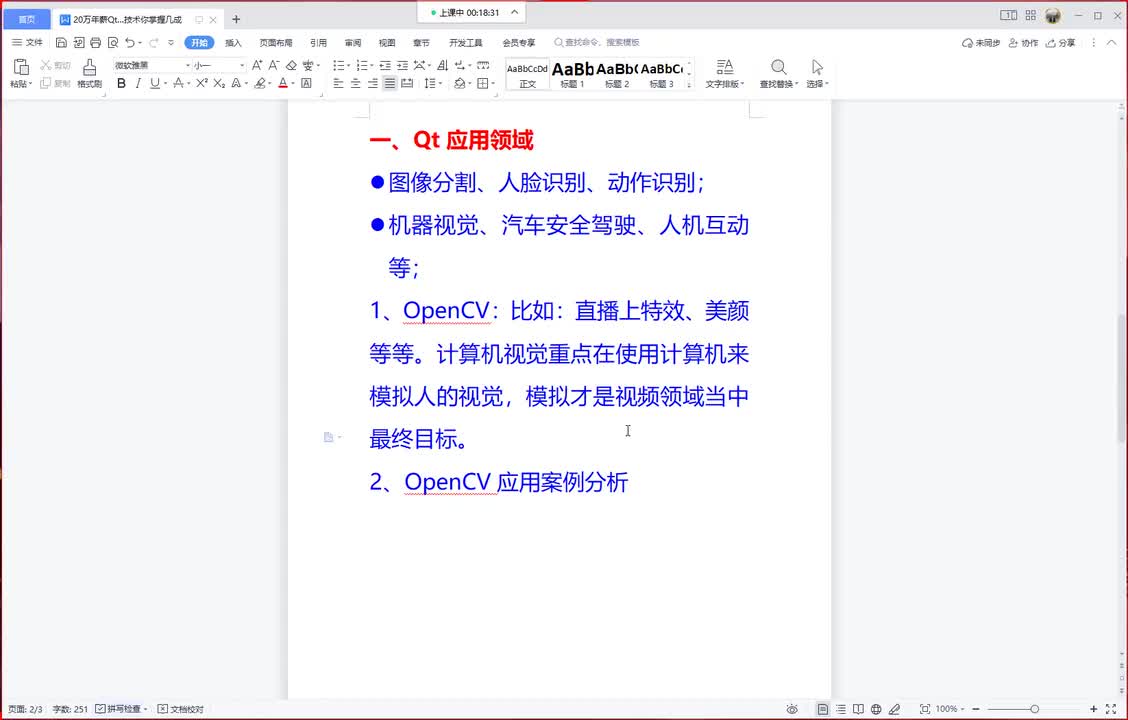
Task: Center align the paragraph
Action: click(355, 83)
